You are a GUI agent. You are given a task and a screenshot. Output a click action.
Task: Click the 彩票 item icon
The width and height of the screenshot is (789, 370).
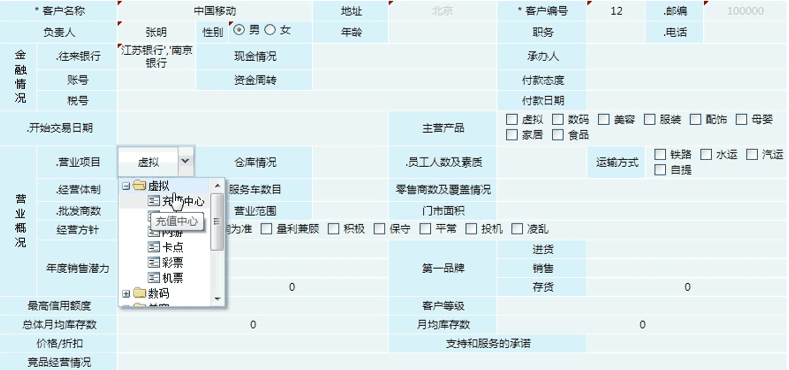(x=153, y=262)
